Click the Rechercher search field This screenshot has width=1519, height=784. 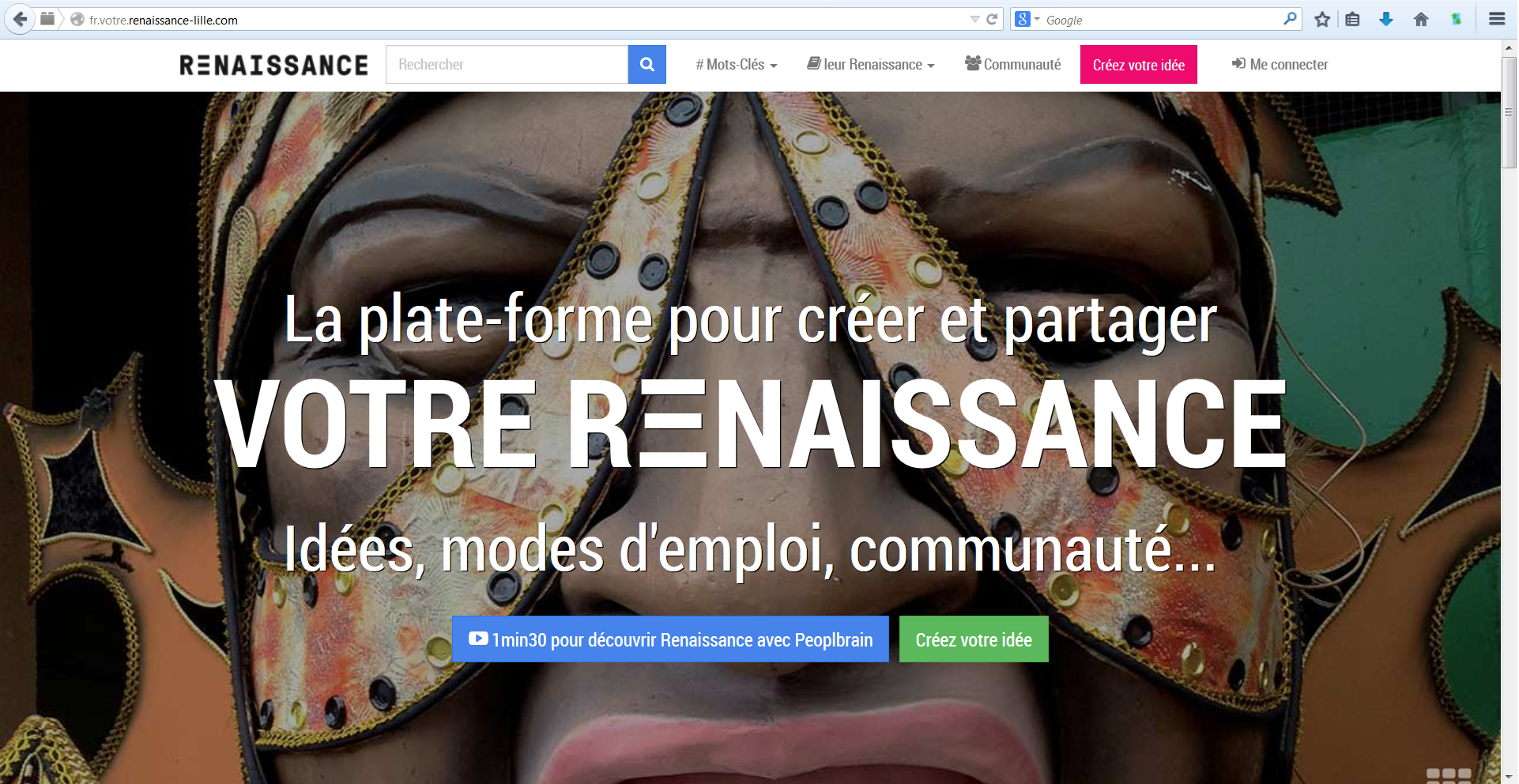[507, 65]
